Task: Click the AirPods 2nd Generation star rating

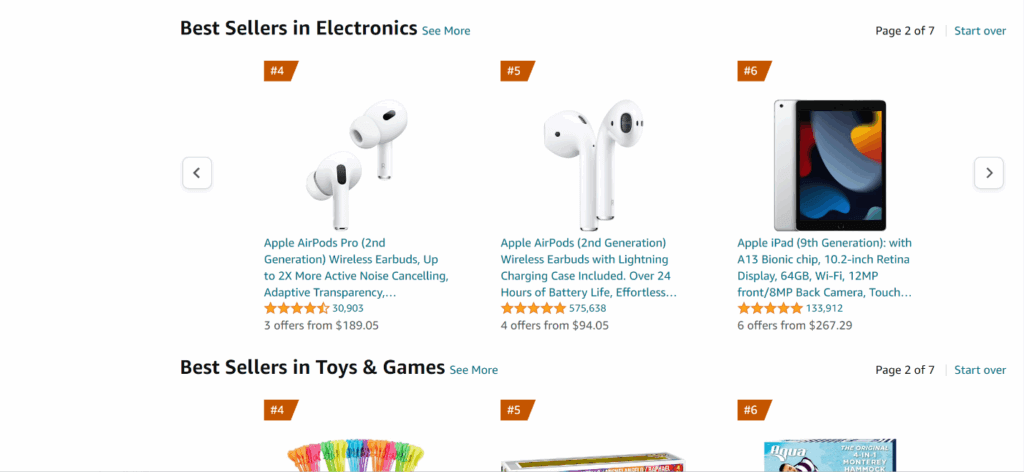Action: (x=533, y=308)
